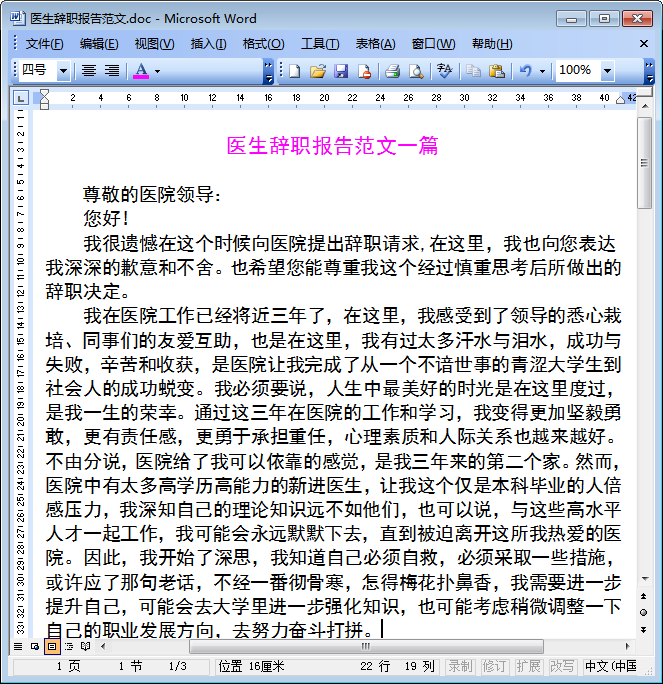Switch to Normal view icon
This screenshot has width=663, height=684.
click(x=18, y=646)
